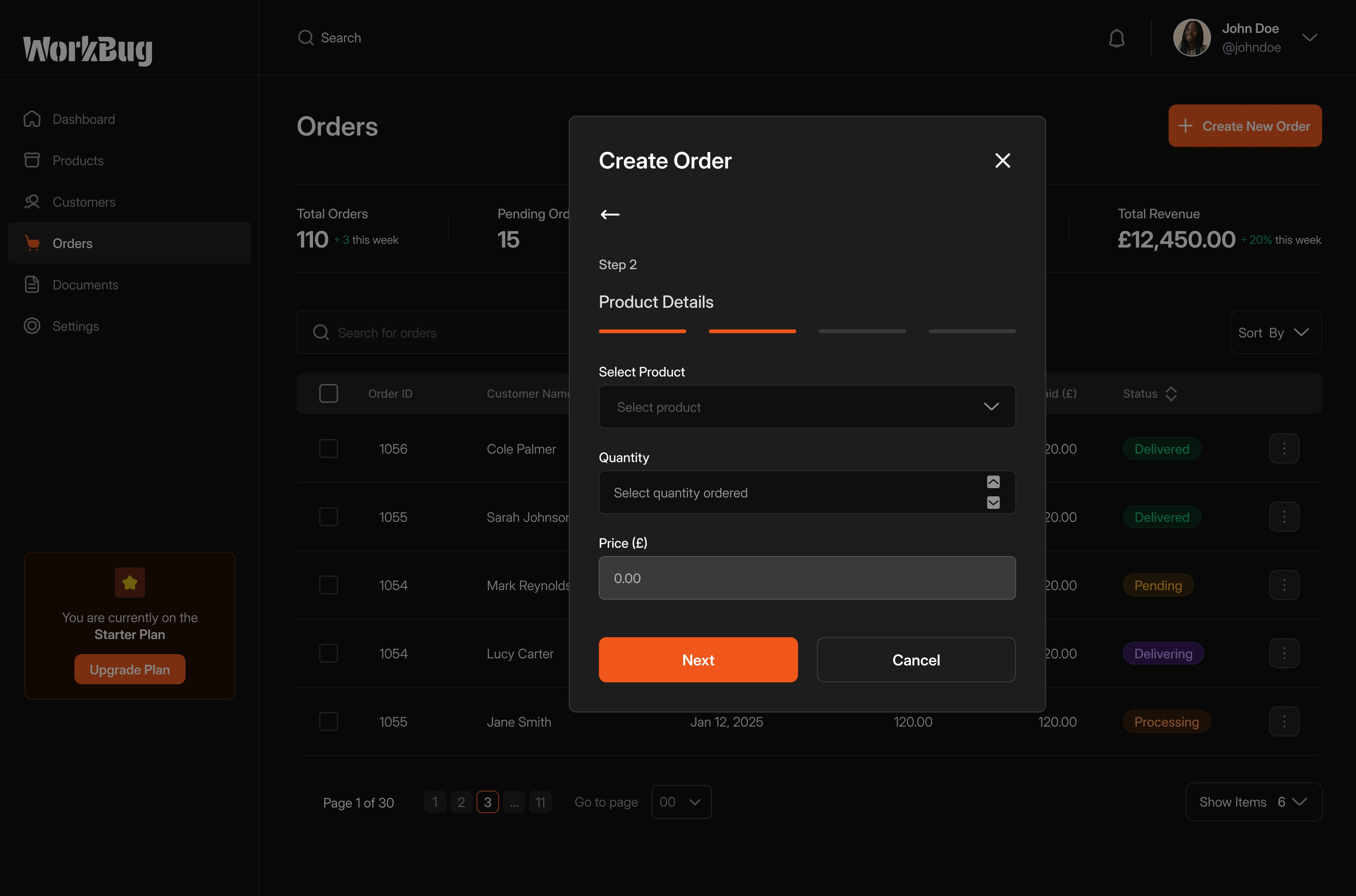Click the star icon in plan card
Viewport: 1356px width, 896px height.
[130, 582]
